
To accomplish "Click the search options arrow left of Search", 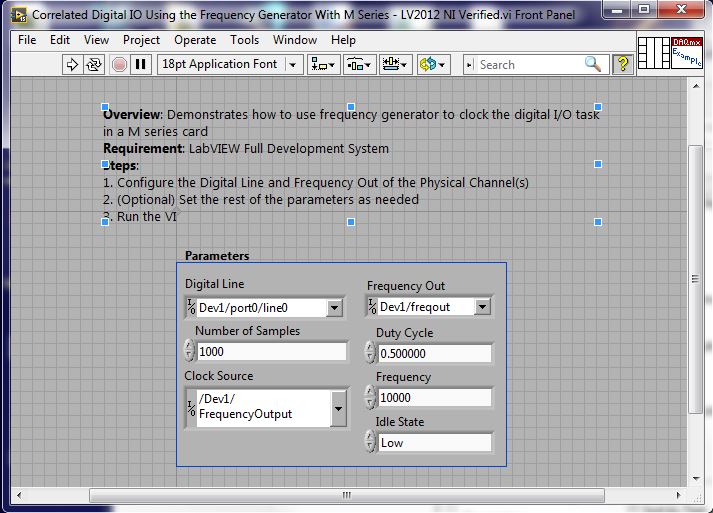I will point(470,65).
